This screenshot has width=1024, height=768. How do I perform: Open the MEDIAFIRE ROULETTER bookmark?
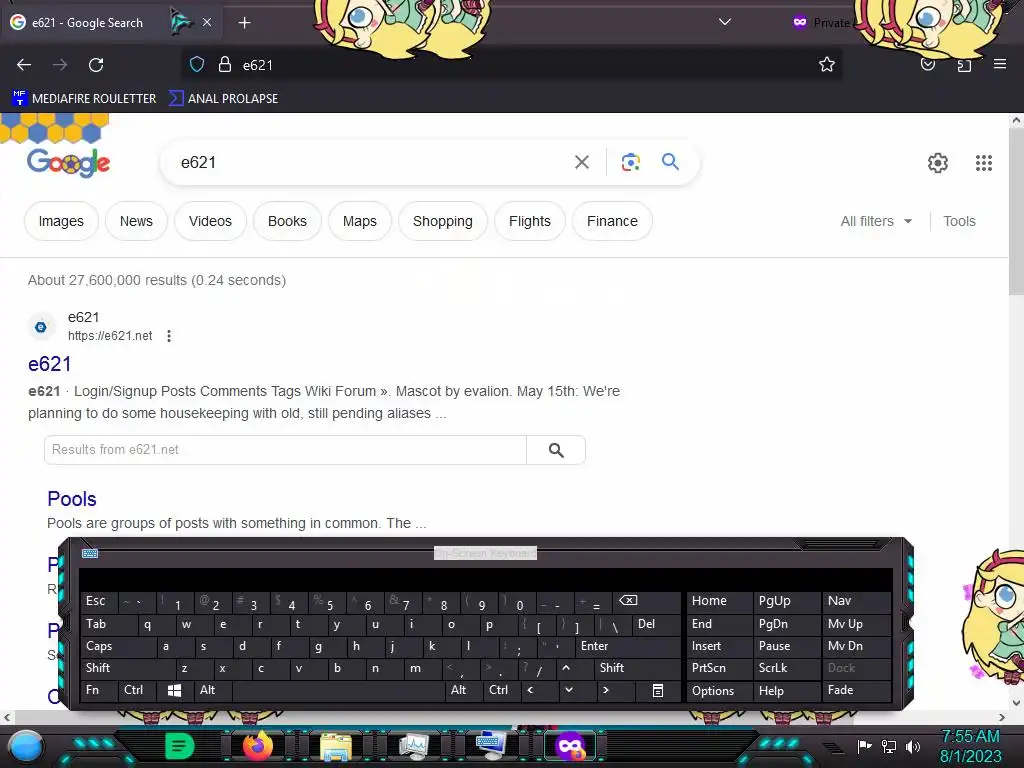84,99
